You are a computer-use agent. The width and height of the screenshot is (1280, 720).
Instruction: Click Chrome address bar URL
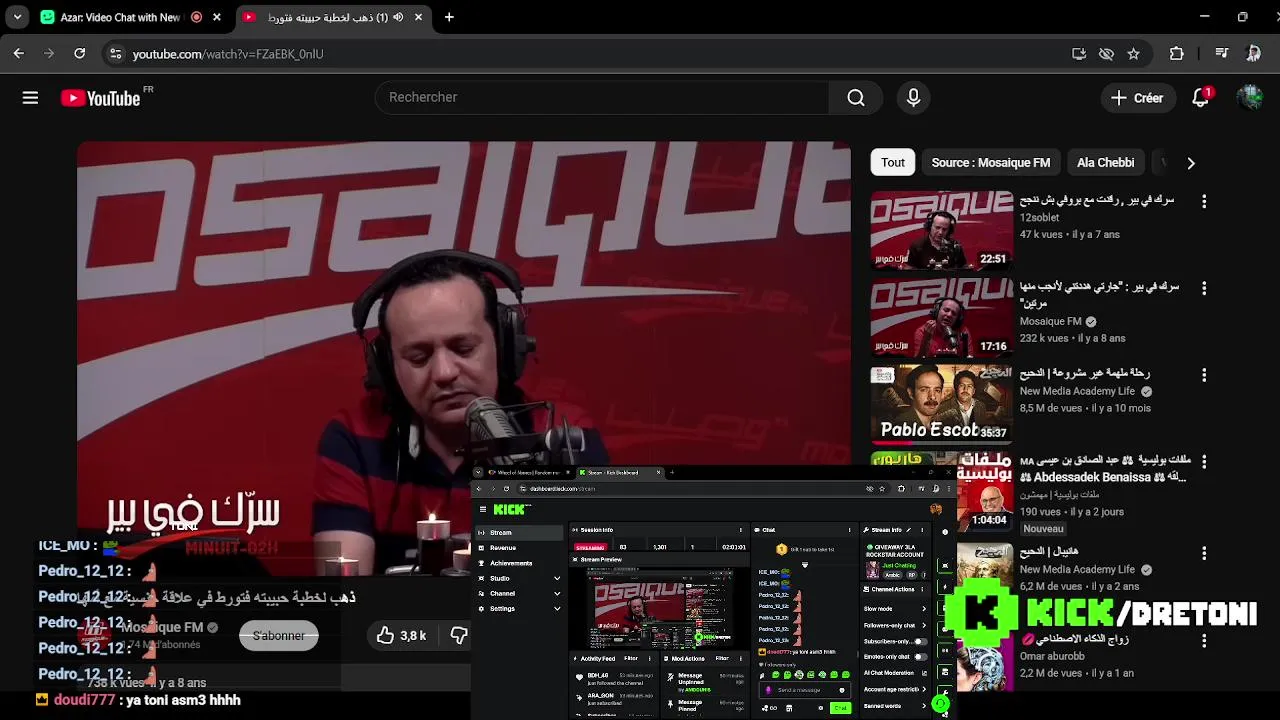(228, 54)
